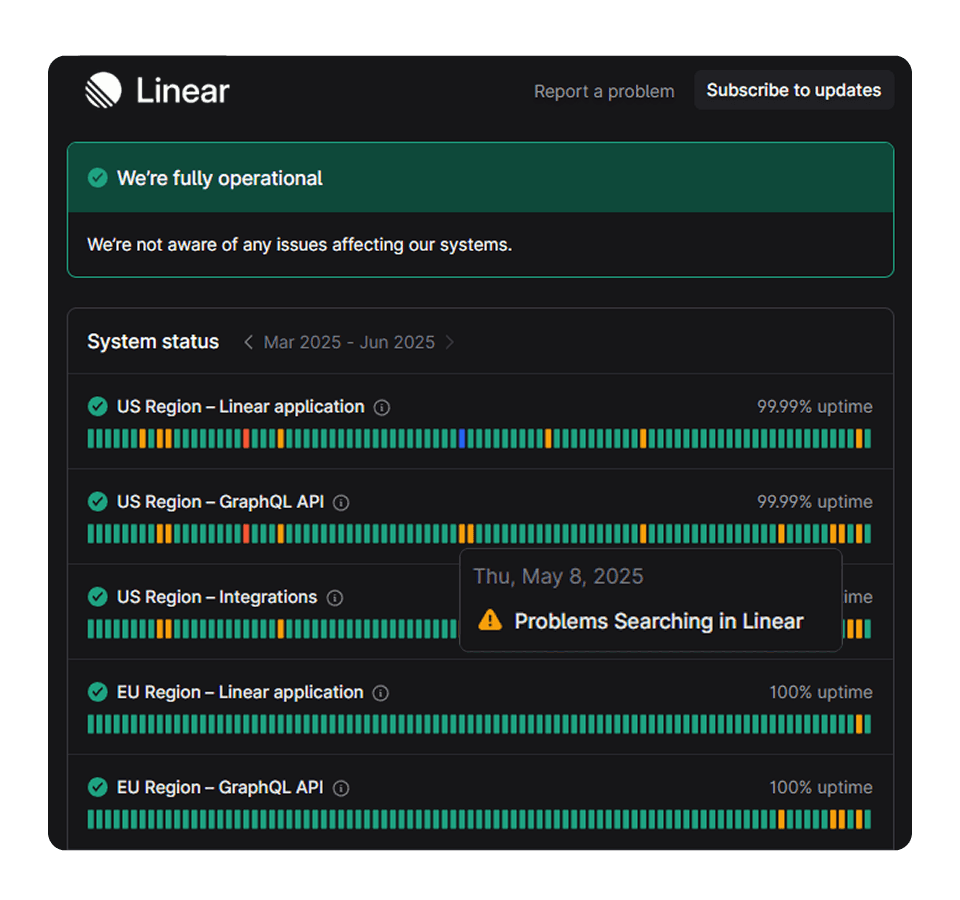This screenshot has height=900, width=960.
Task: Go to previous date range chevron
Action: [248, 342]
